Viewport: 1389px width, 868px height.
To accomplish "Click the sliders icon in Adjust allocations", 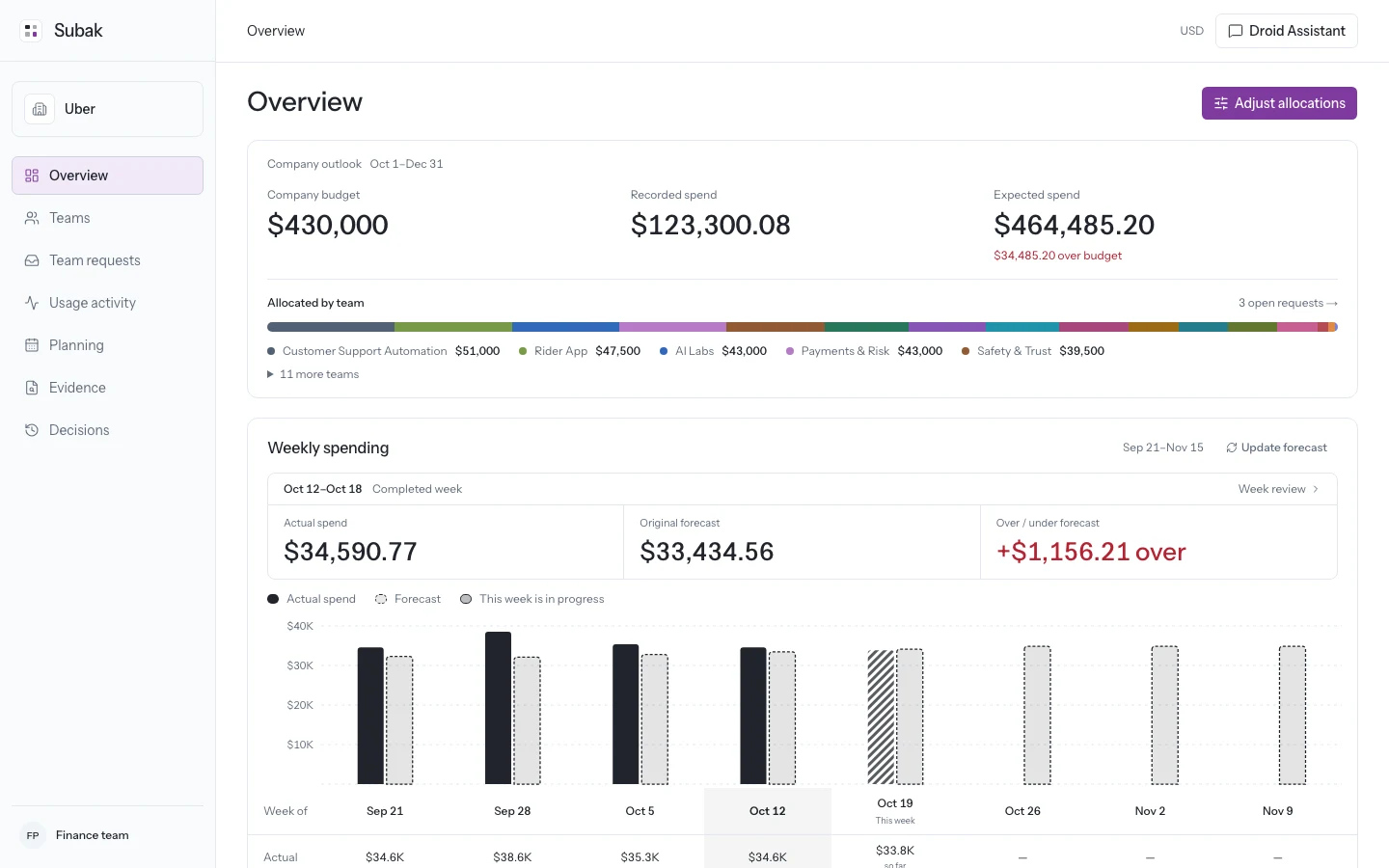I will tap(1221, 103).
